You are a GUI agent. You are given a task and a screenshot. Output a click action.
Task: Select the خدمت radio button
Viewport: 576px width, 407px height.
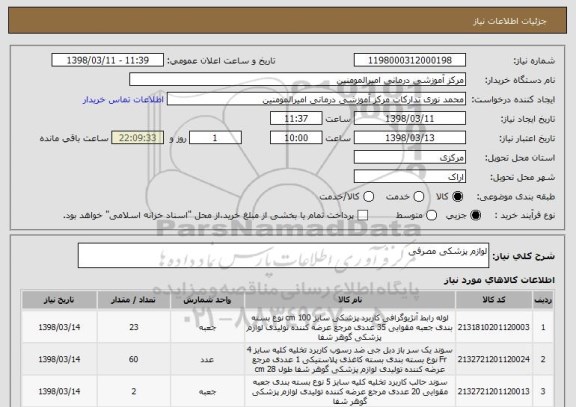point(419,197)
